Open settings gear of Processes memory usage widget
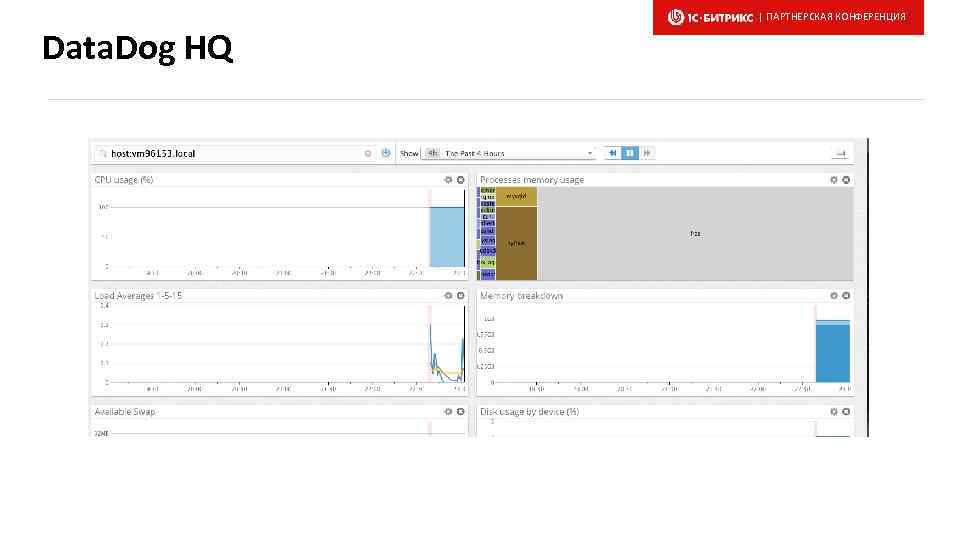This screenshot has height=540, width=960. (x=833, y=180)
